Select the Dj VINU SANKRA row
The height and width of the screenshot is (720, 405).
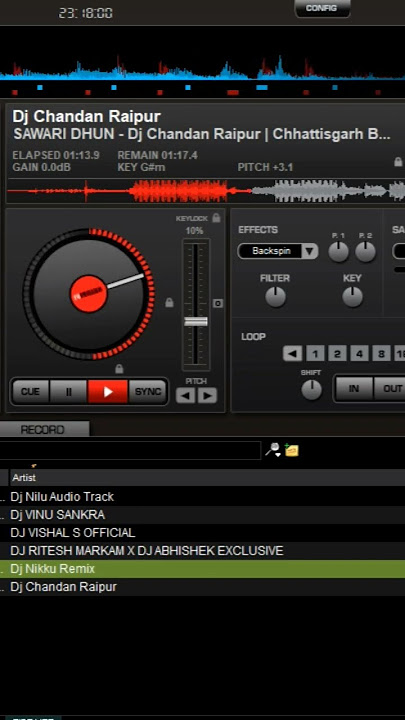coord(202,515)
